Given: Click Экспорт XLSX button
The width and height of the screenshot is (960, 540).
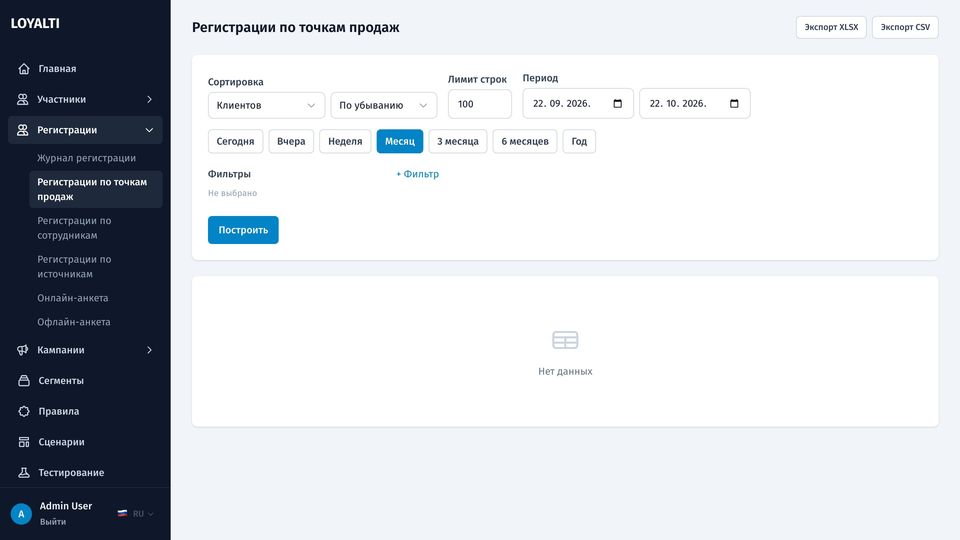Looking at the screenshot, I should click(x=831, y=28).
